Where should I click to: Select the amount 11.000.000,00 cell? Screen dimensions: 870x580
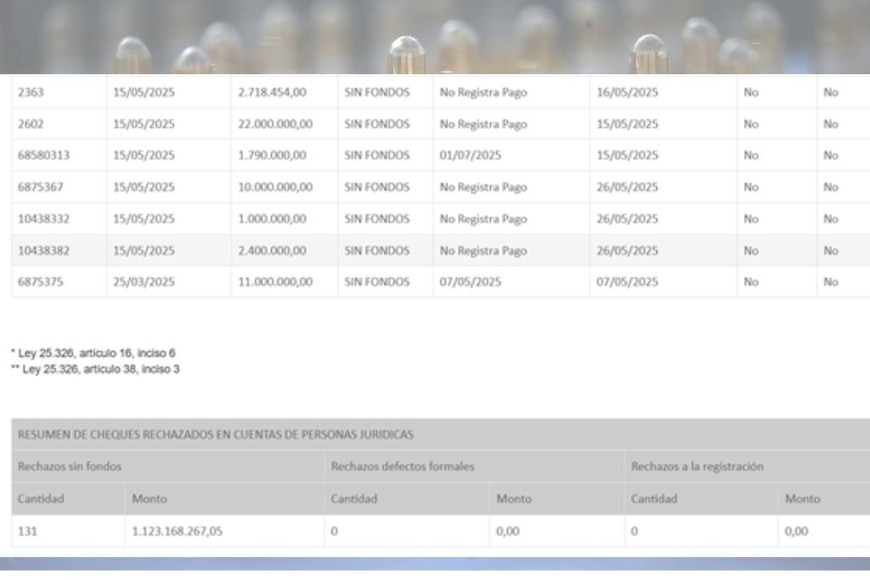coord(275,282)
